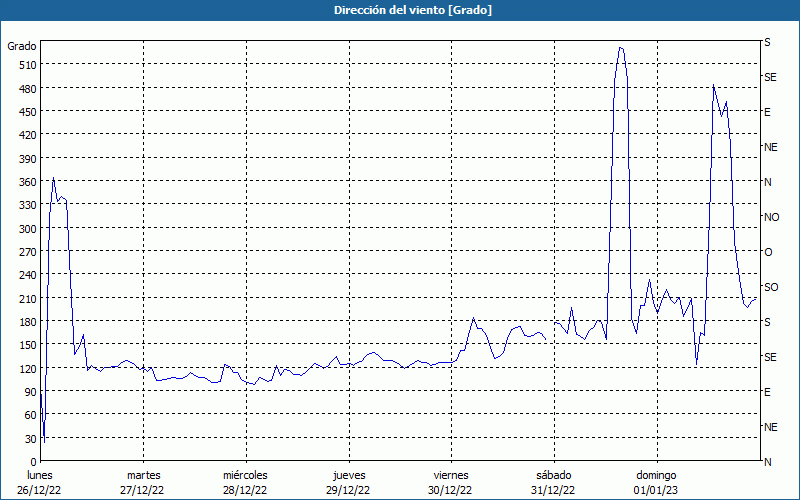Click the 420 axis value
The width and height of the screenshot is (800, 500).
28,135
